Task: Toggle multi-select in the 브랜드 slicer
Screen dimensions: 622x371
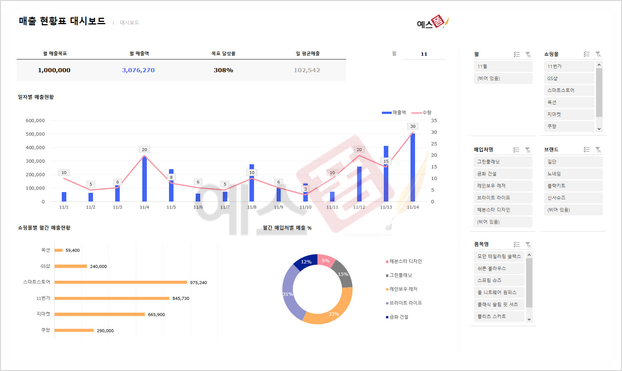Action: tap(586, 150)
